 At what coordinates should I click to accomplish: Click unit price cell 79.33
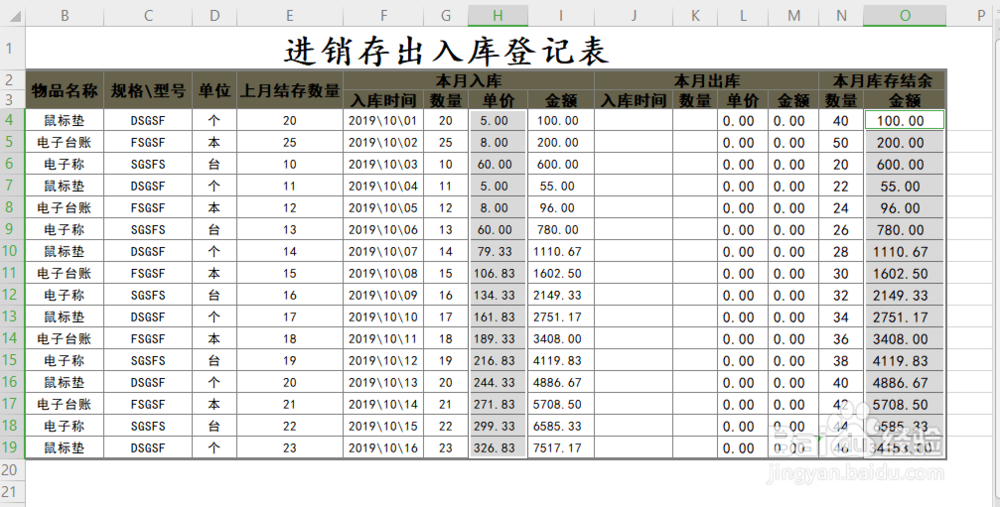[497, 251]
